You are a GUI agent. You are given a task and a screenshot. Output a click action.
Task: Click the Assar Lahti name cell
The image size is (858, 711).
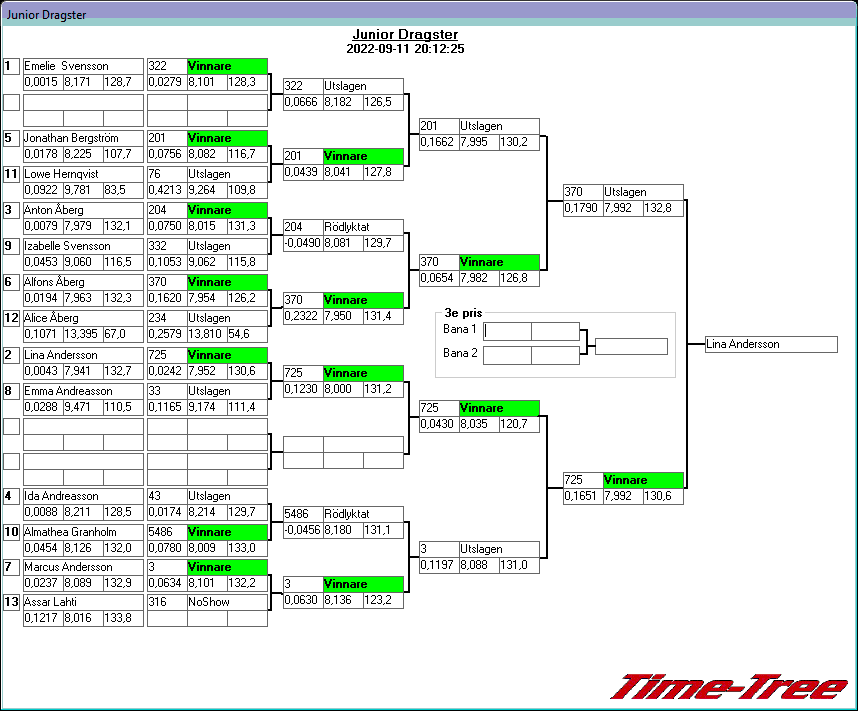click(83, 602)
